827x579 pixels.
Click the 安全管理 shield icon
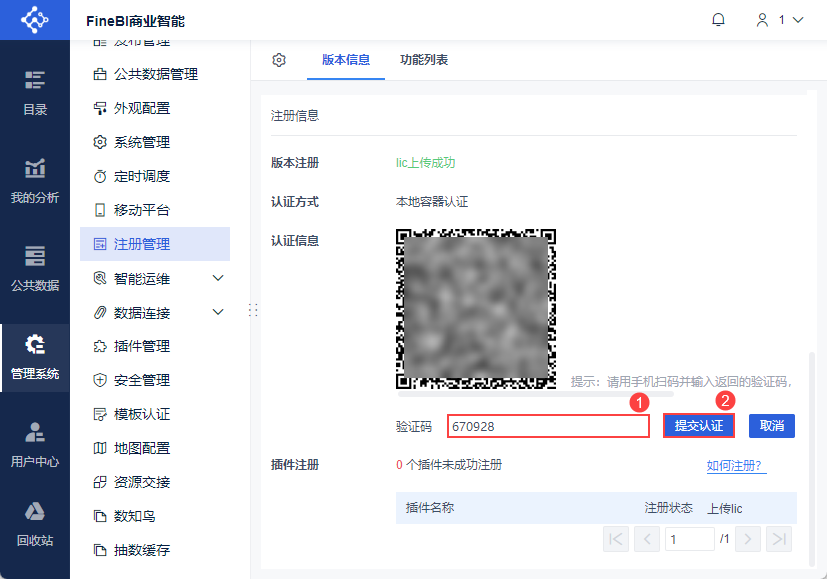pyautogui.click(x=100, y=380)
